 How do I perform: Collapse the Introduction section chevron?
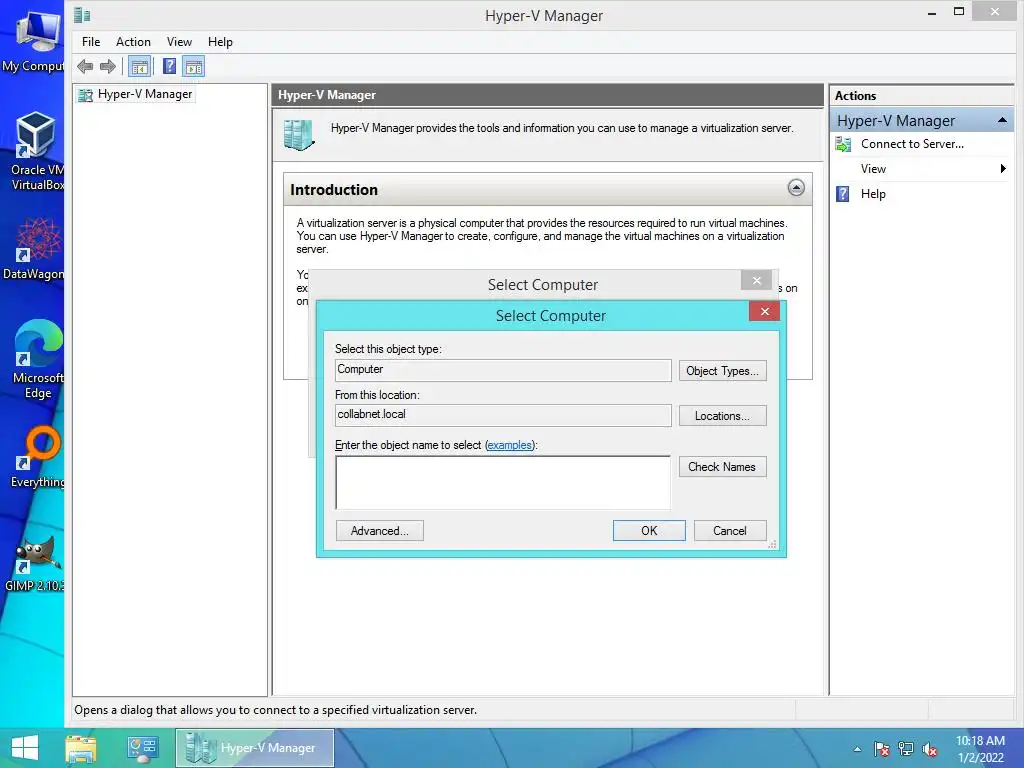click(x=795, y=188)
